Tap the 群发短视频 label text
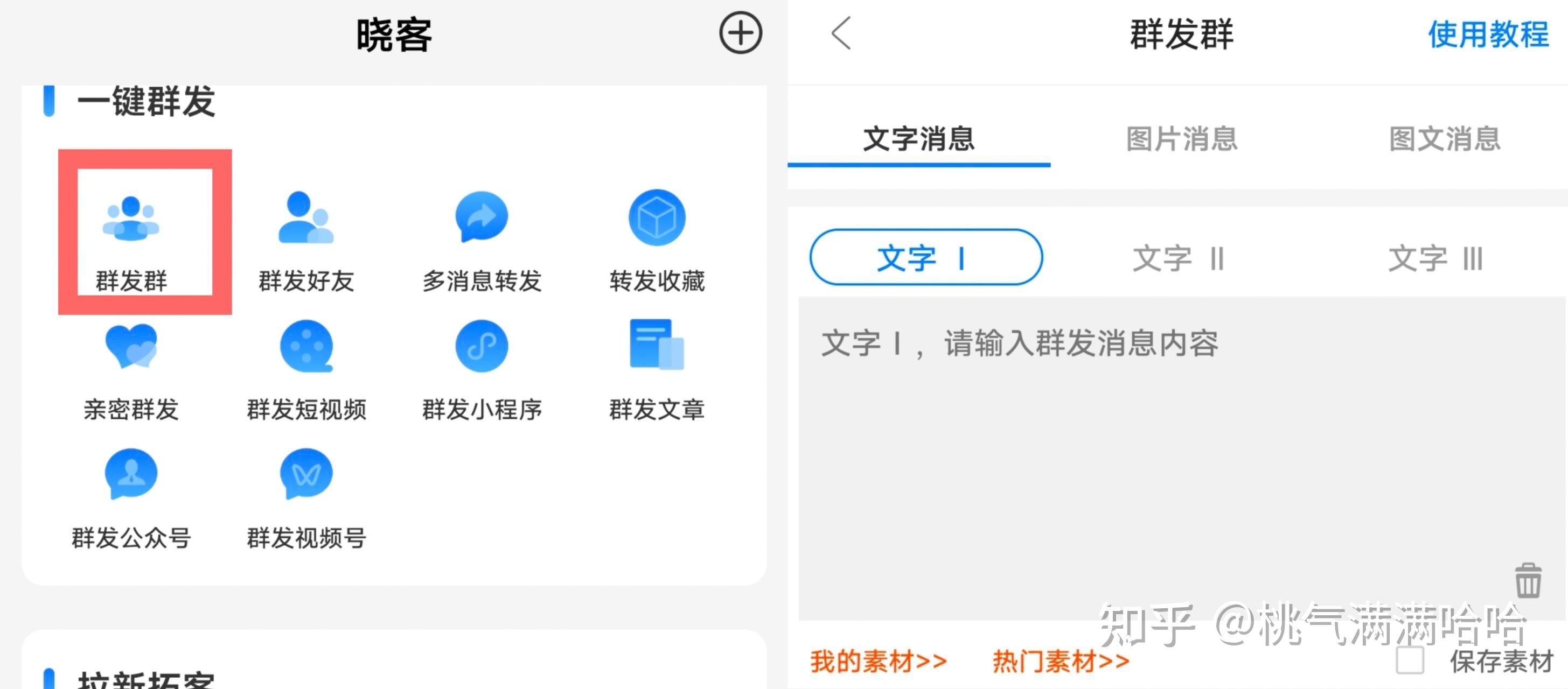 click(x=306, y=409)
